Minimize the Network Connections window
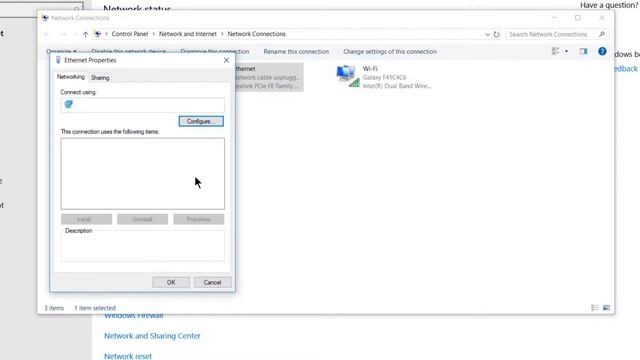The width and height of the screenshot is (640, 360). (x=554, y=18)
